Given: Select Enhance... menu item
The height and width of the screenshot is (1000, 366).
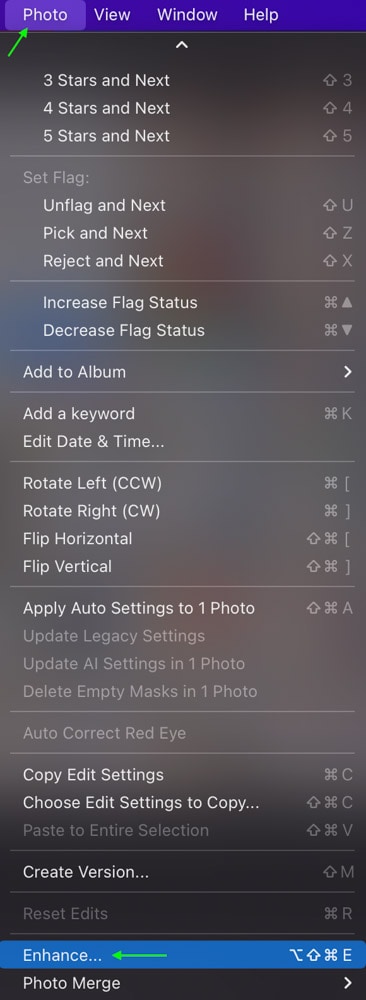Looking at the screenshot, I should click(x=183, y=955).
